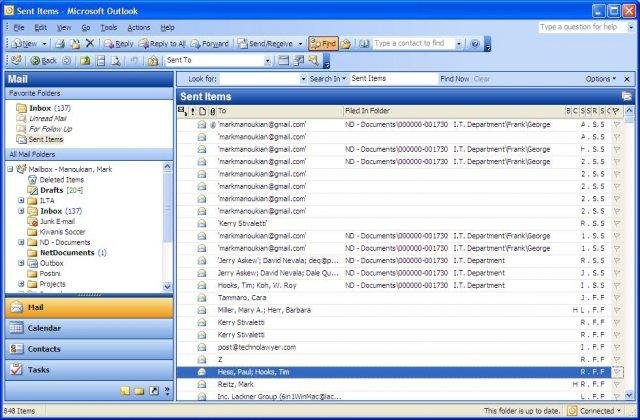Open the Tools menu
Image resolution: width=640 pixels, height=420 pixels.
[x=109, y=28]
